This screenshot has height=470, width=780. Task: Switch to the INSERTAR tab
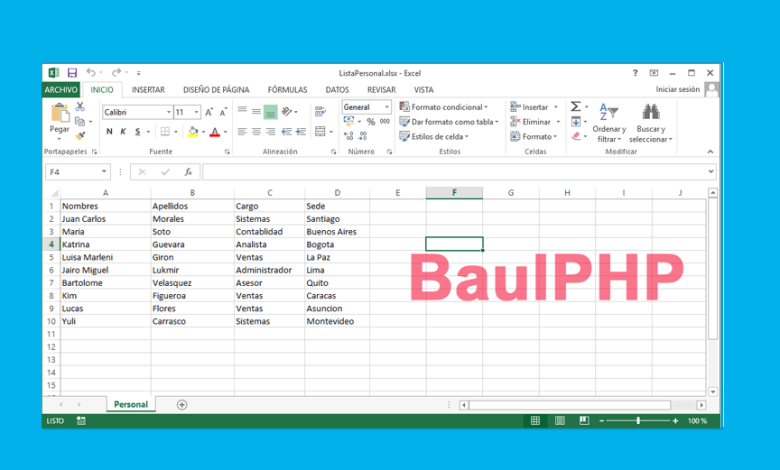[148, 90]
